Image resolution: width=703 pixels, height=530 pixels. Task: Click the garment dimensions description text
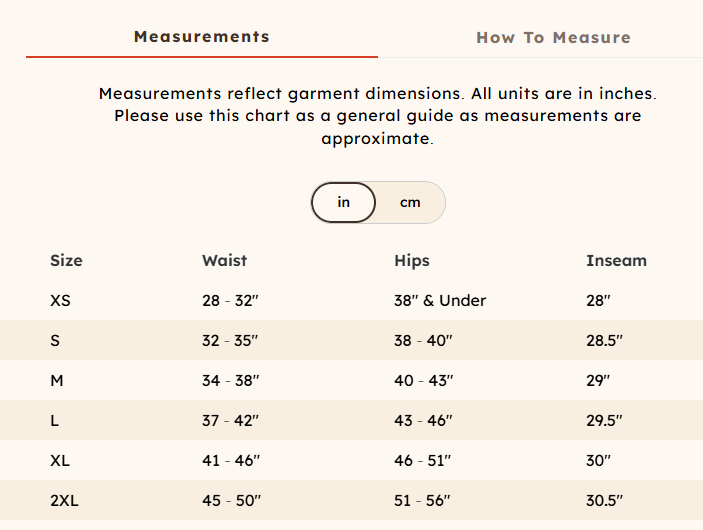pyautogui.click(x=377, y=116)
